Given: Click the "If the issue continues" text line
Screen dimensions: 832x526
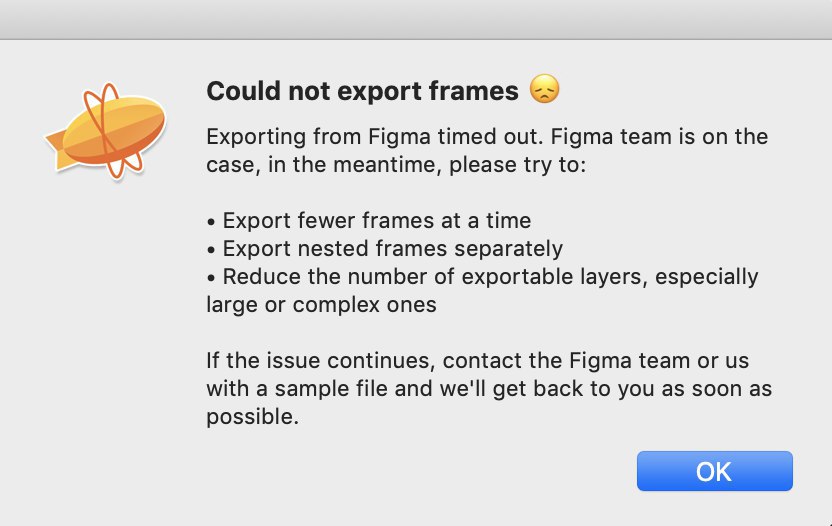Looking at the screenshot, I should (x=478, y=360).
